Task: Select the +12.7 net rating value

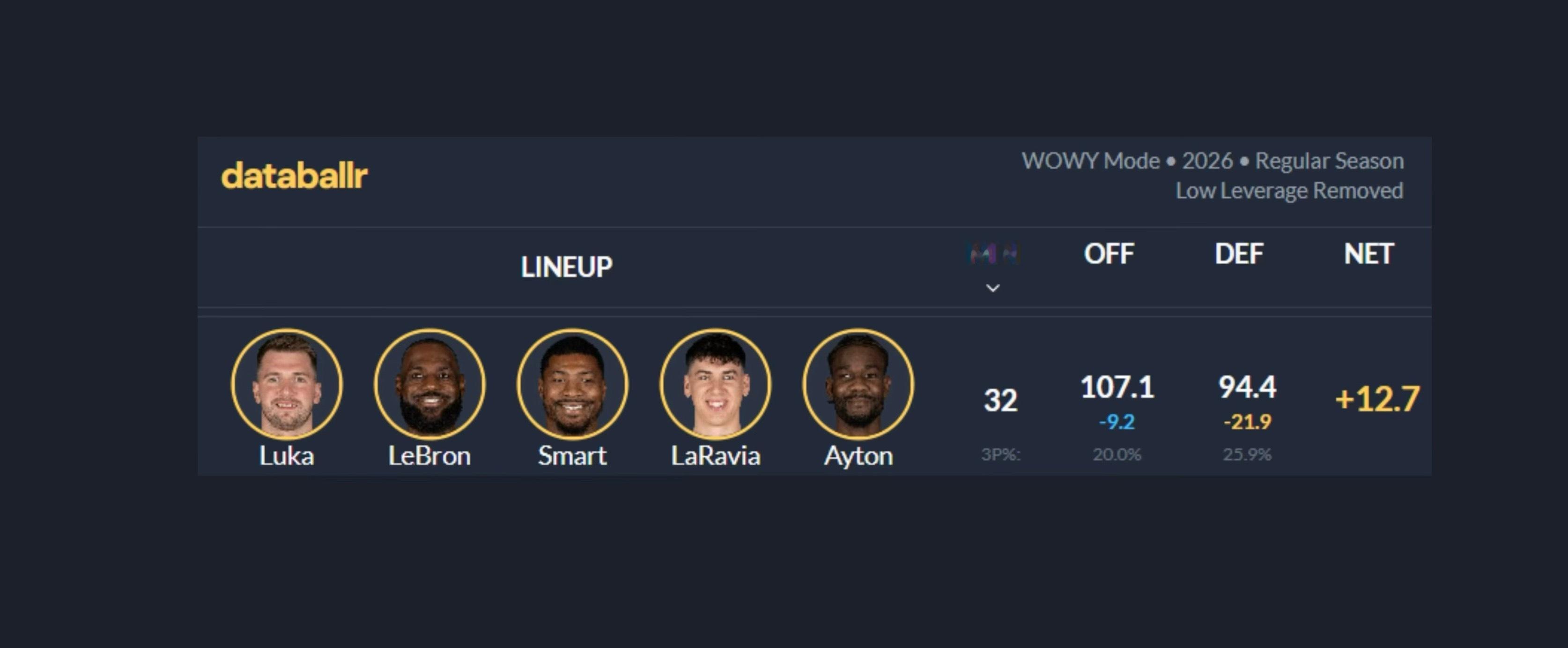Action: pyautogui.click(x=1377, y=400)
